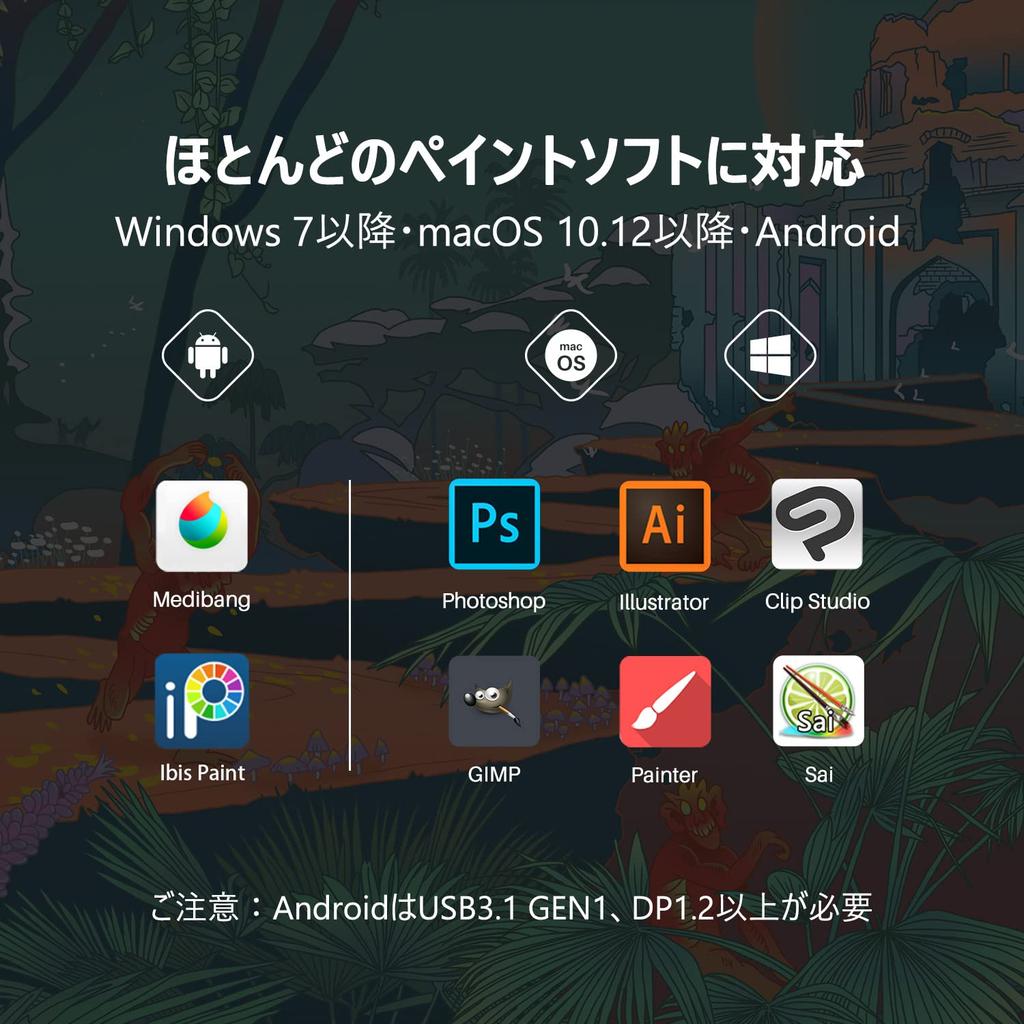
Task: Click the "Illustrator" text label
Action: 664,602
